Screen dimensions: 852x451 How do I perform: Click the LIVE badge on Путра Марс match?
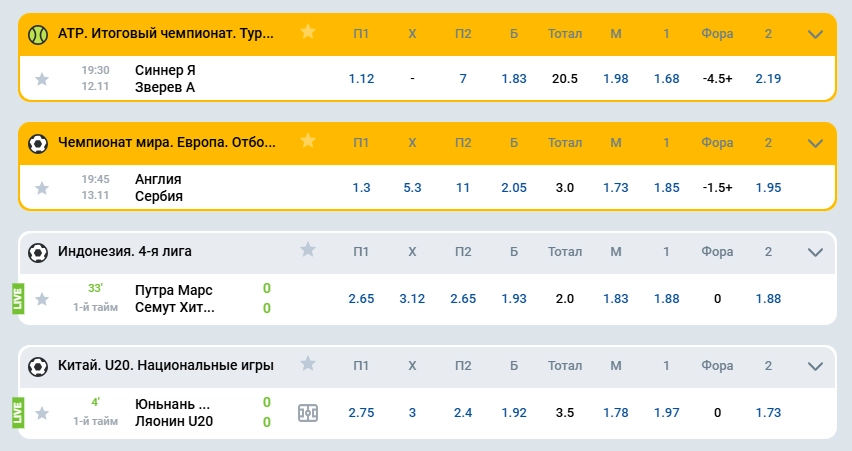[17, 299]
